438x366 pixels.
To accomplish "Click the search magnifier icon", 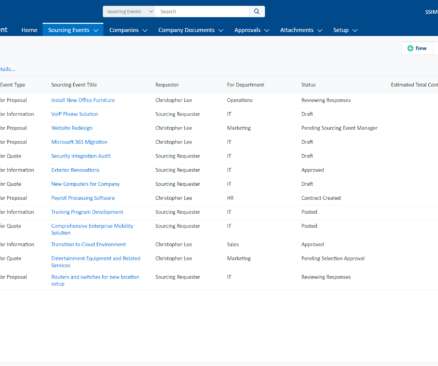I will tap(256, 11).
